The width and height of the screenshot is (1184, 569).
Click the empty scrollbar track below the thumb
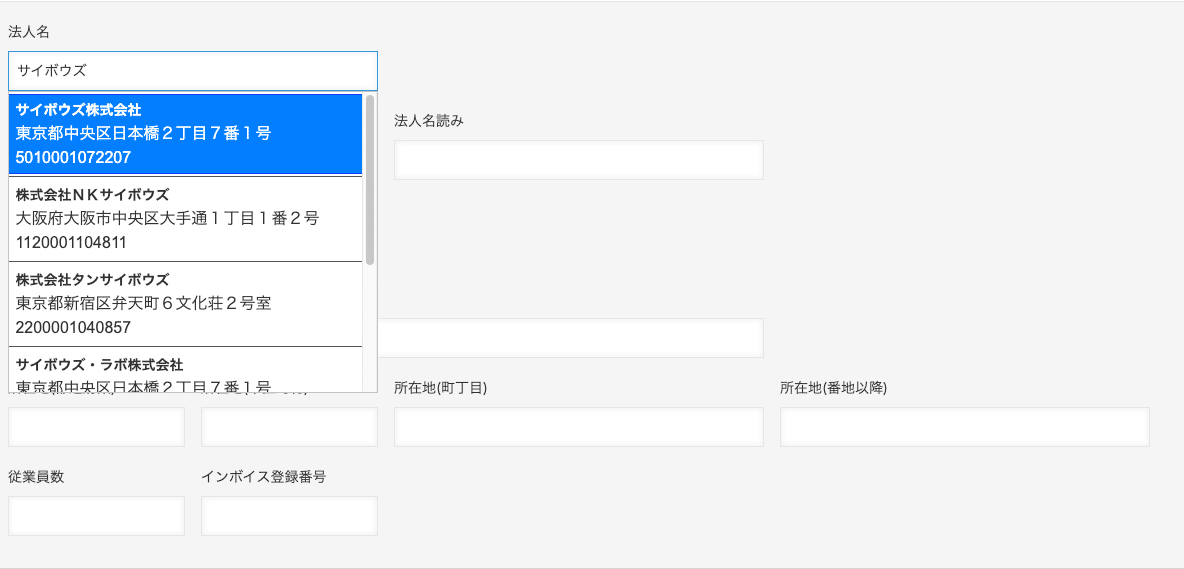coord(370,328)
